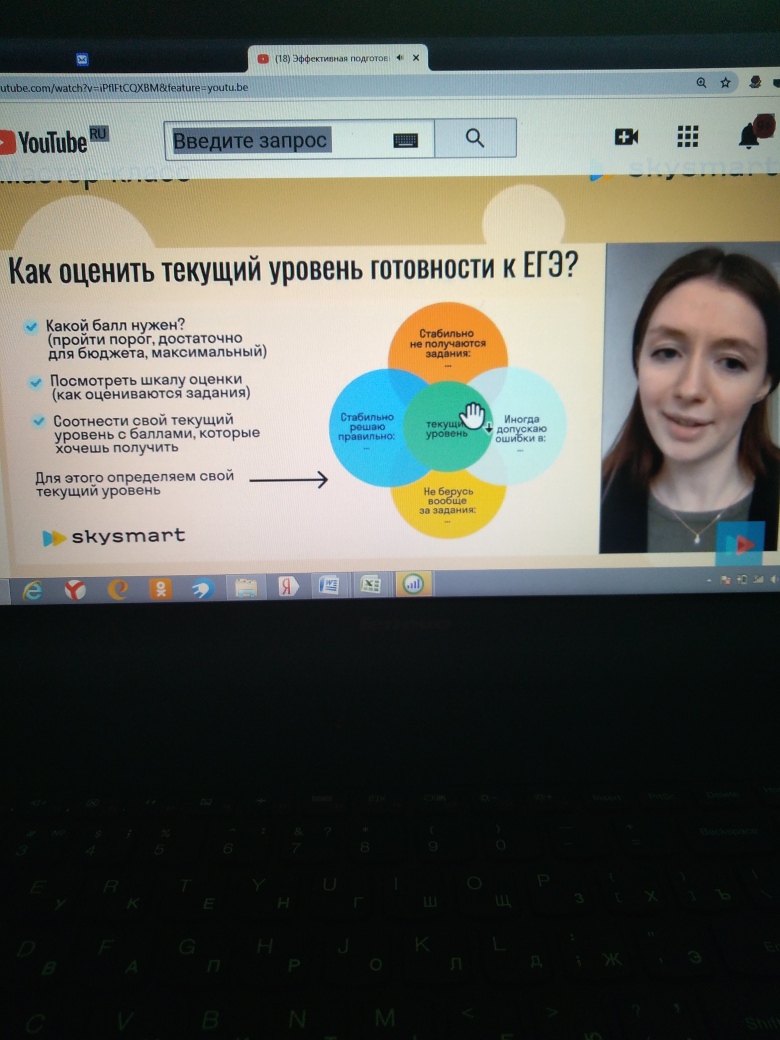The height and width of the screenshot is (1040, 780).
Task: Launch Odnoklassniki from the taskbar
Action: (160, 589)
